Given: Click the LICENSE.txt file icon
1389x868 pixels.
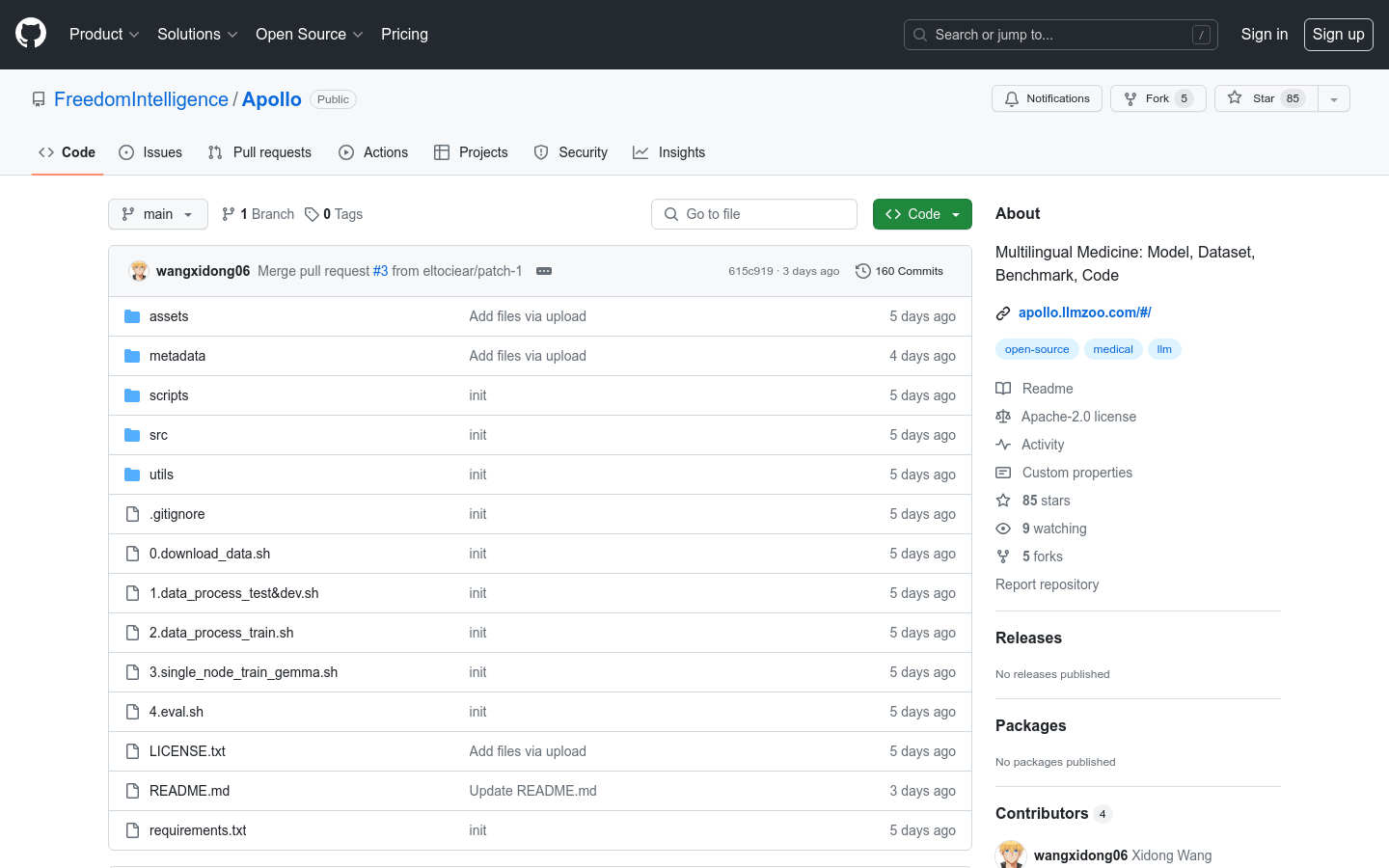Looking at the screenshot, I should point(133,751).
